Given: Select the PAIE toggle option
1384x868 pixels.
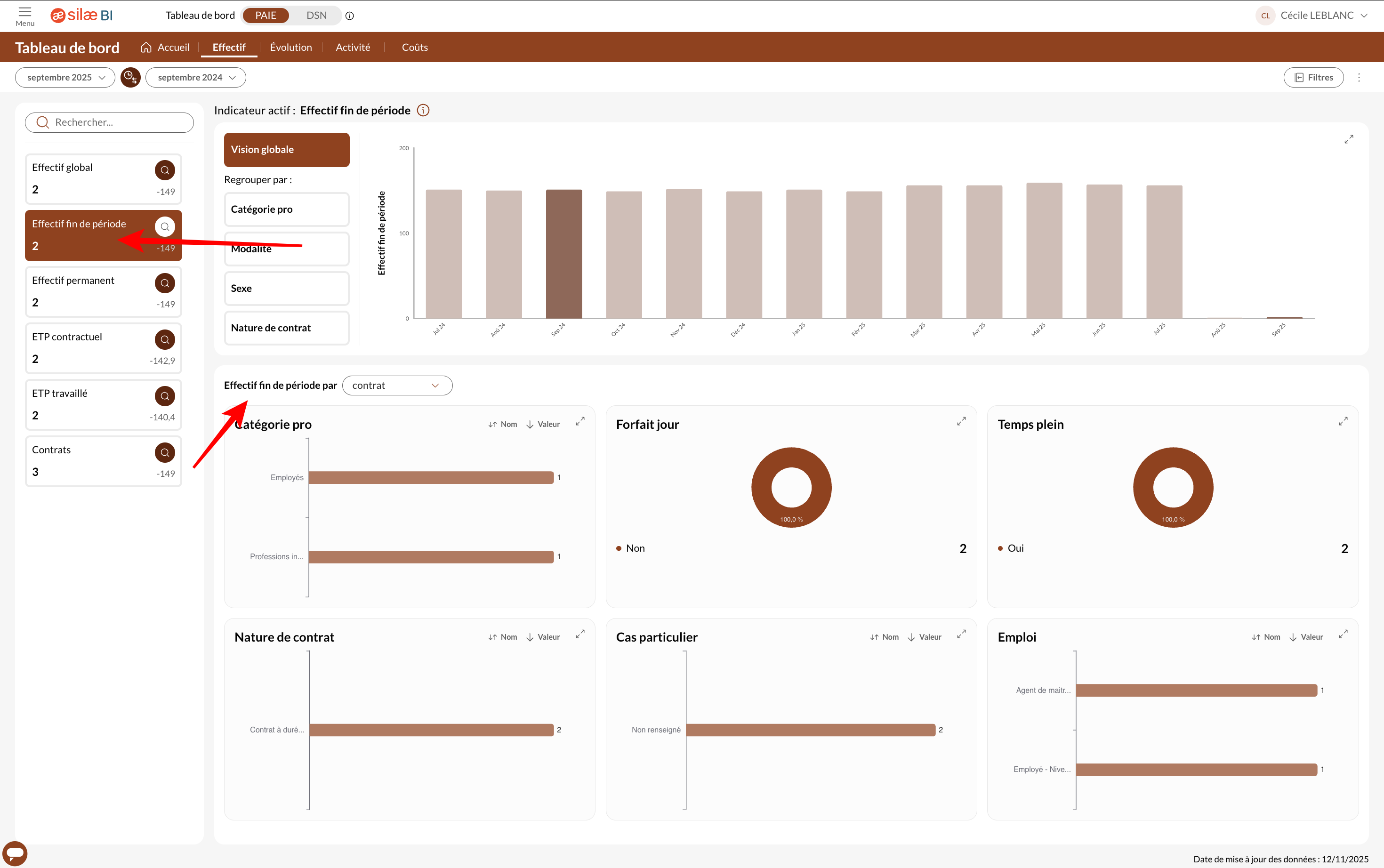Looking at the screenshot, I should coord(266,16).
